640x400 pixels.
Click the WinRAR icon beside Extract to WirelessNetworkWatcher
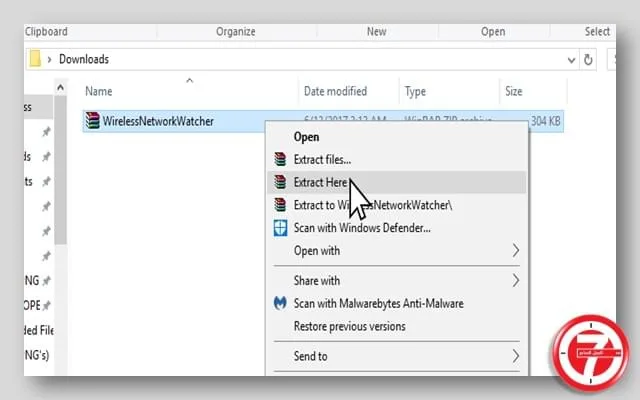pos(280,205)
